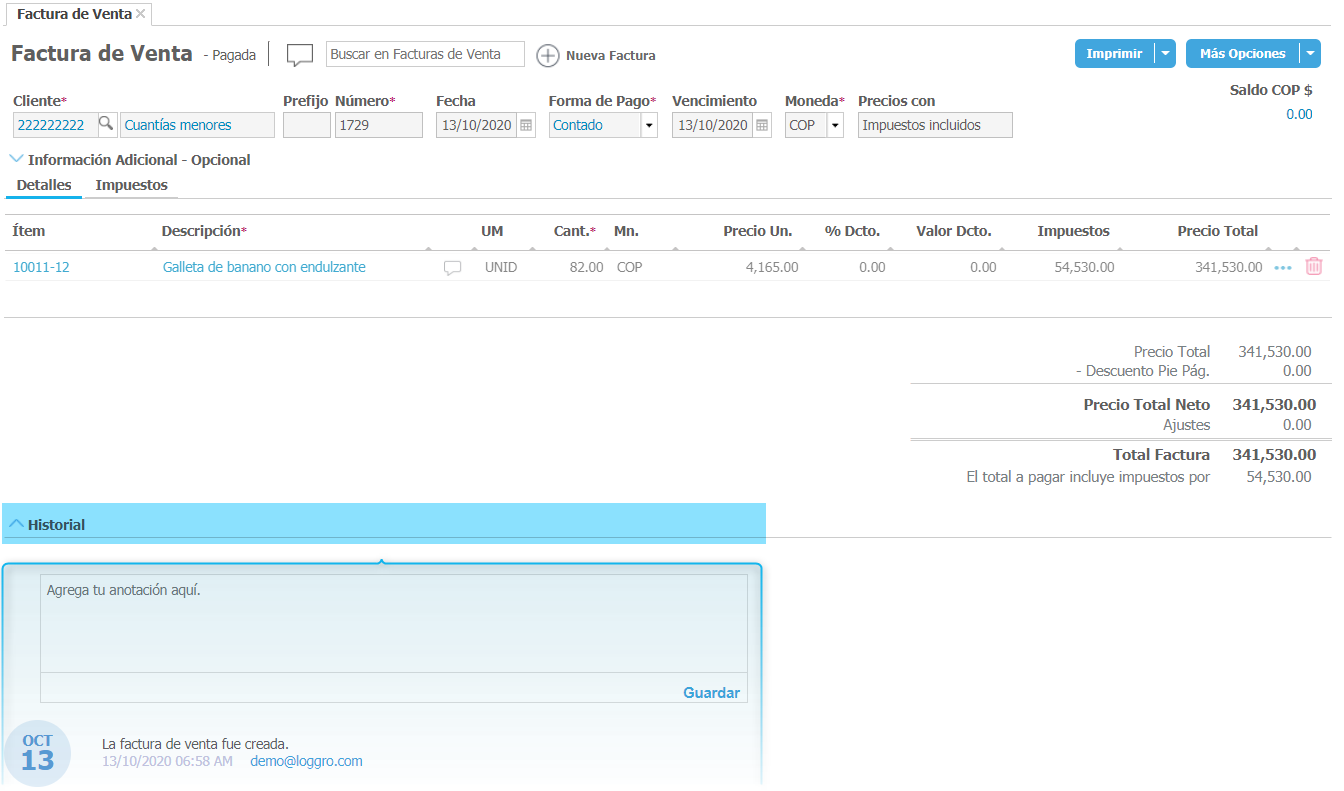This screenshot has height=791, width=1344.
Task: Close the Factura de Venta tab
Action: (141, 13)
